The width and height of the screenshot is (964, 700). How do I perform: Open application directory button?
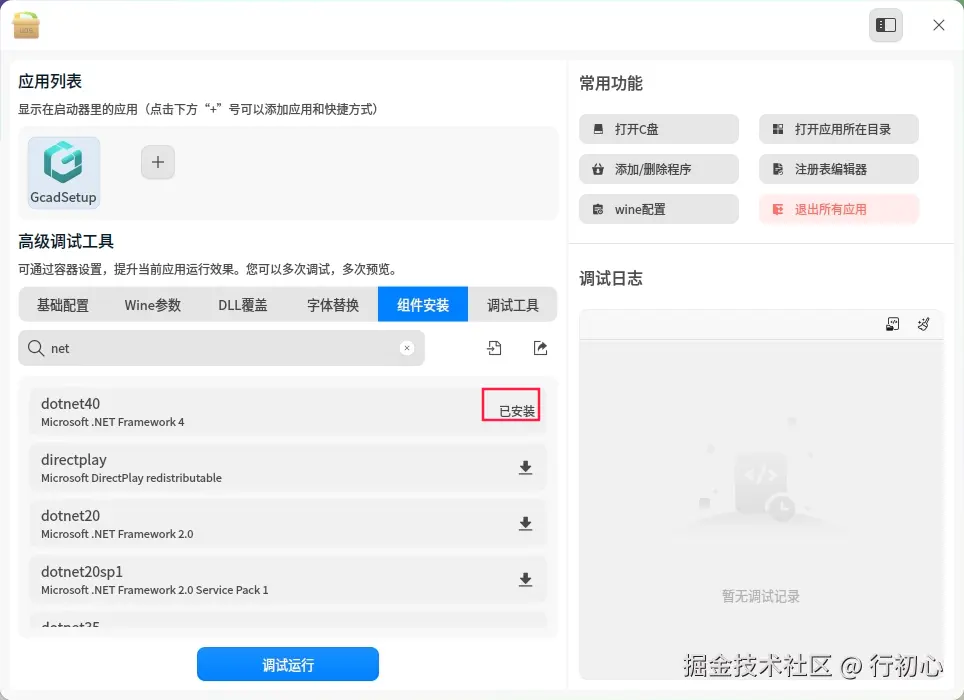tap(839, 129)
